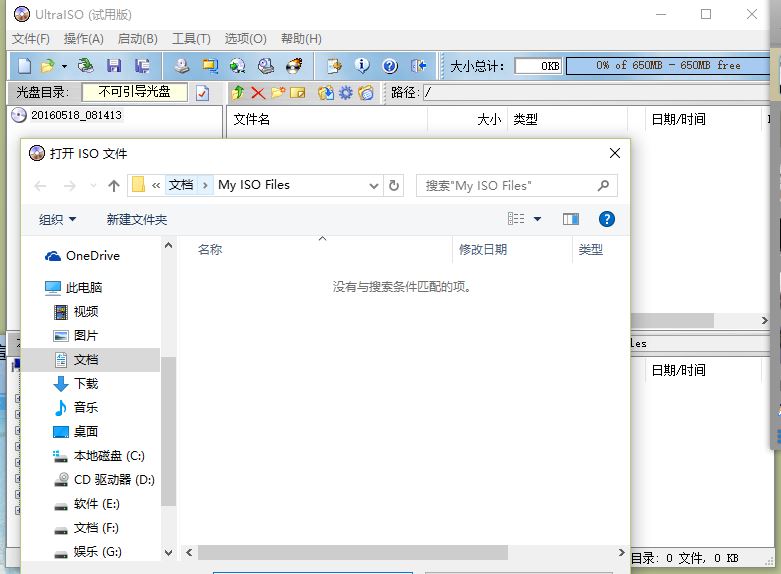Click the 文档 breadcrumb in address bar

[181, 185]
